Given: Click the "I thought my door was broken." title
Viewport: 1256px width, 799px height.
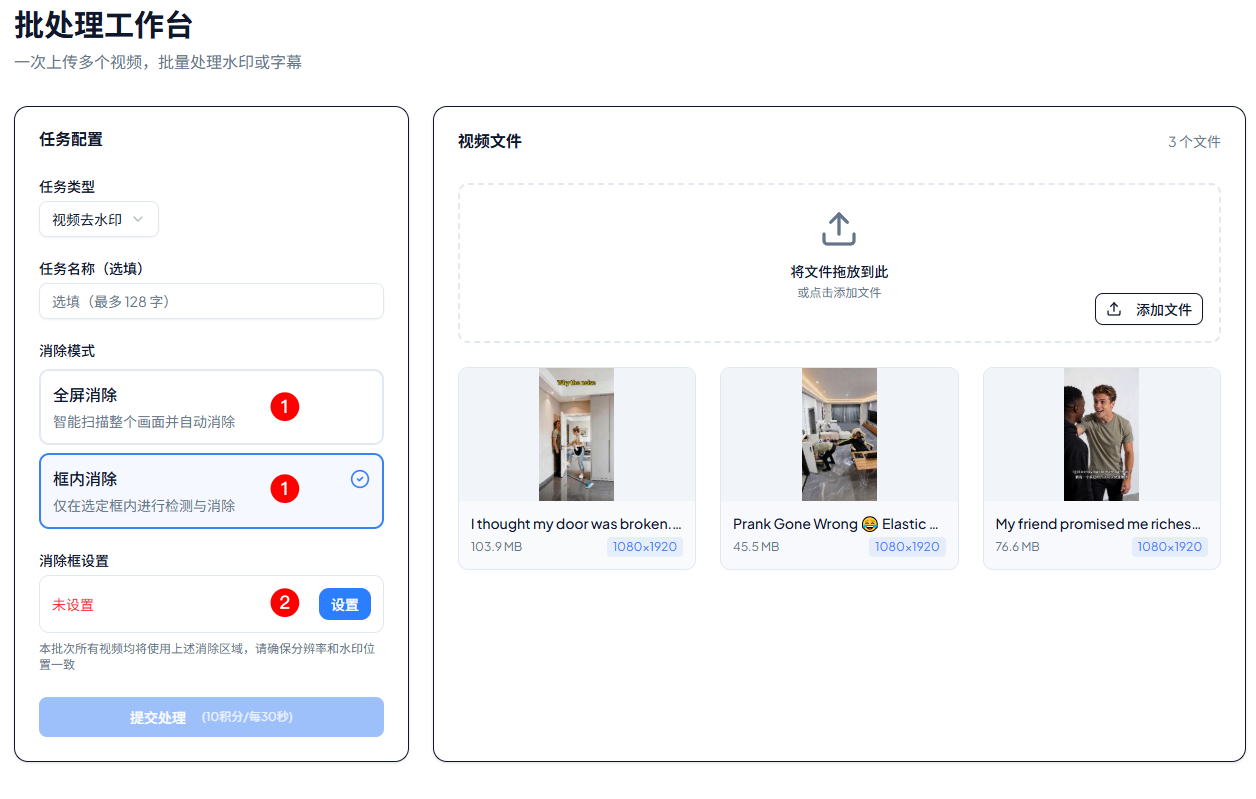Looking at the screenshot, I should coord(577,524).
